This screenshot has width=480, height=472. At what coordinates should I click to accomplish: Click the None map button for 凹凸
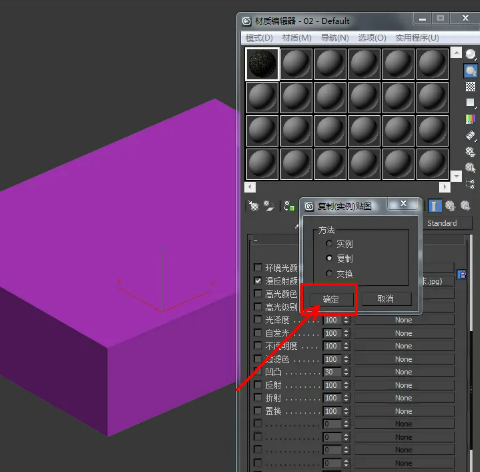click(x=404, y=372)
